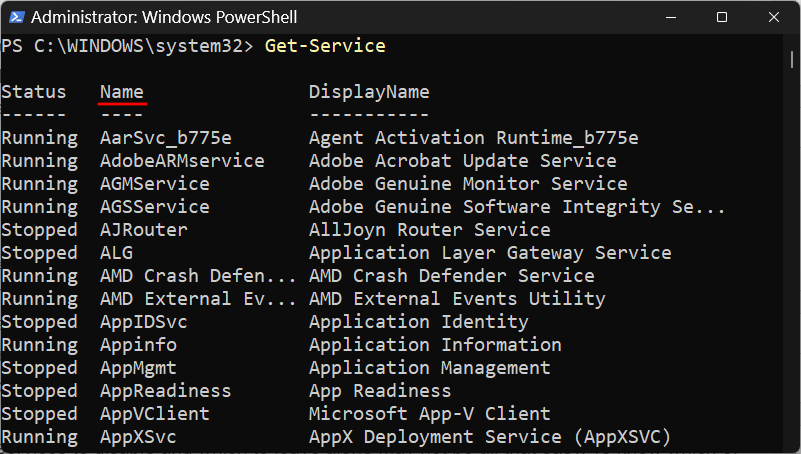This screenshot has width=801, height=454.
Task: Click the PowerShell icon in title bar
Action: (15, 17)
